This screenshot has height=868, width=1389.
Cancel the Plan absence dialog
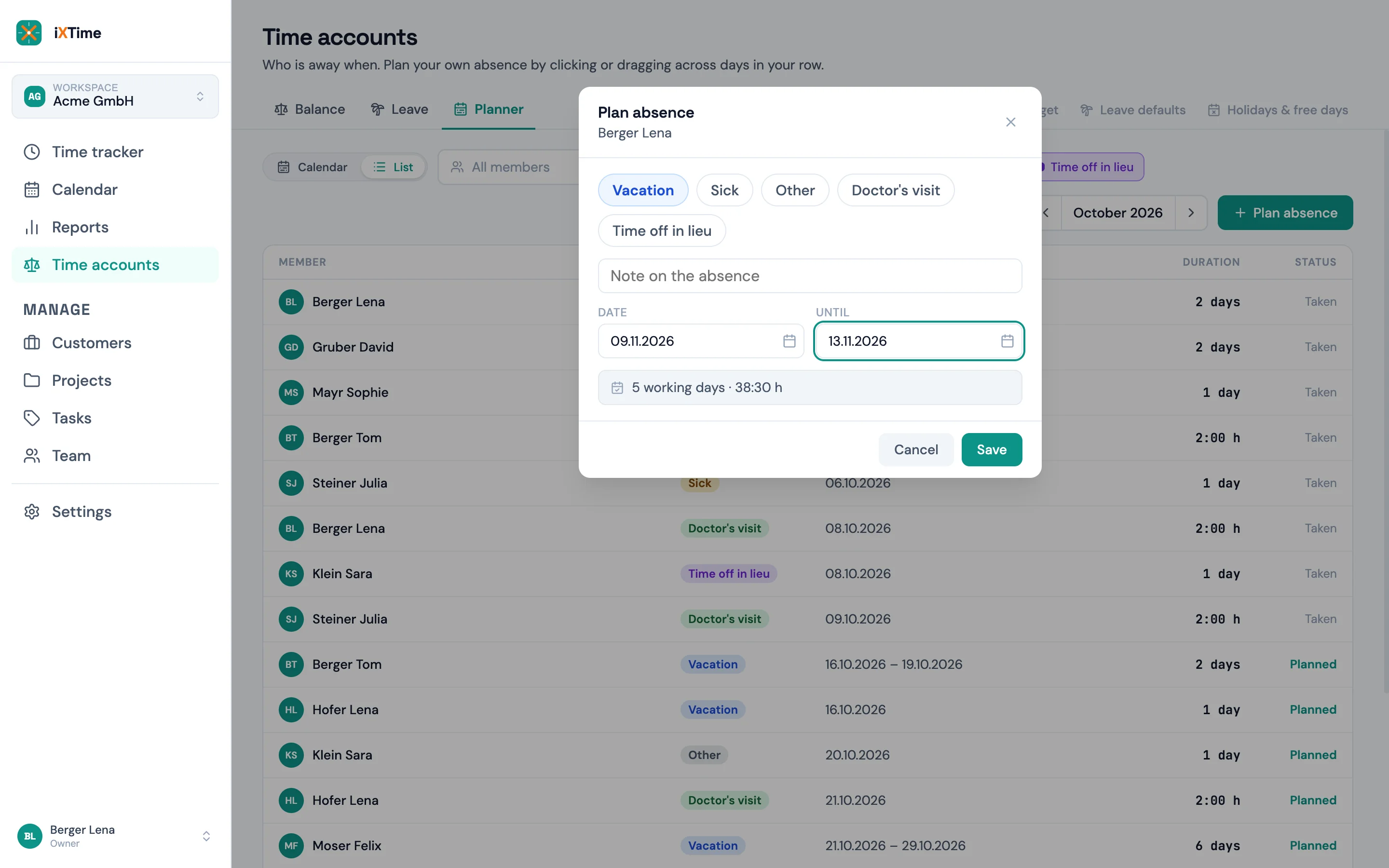[916, 449]
